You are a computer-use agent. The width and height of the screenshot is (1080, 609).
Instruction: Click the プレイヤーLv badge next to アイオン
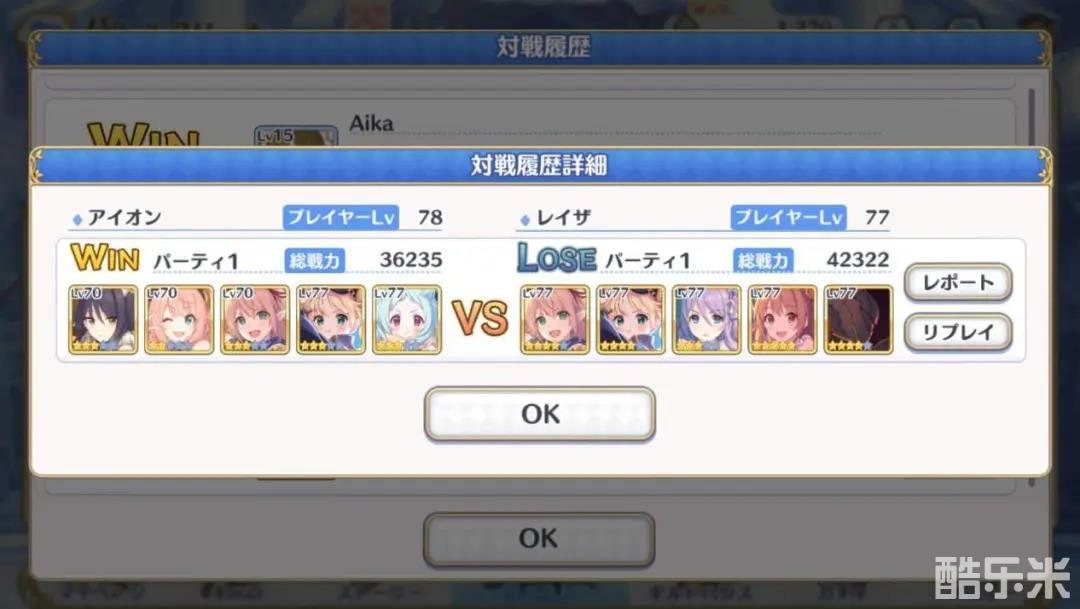(x=340, y=218)
